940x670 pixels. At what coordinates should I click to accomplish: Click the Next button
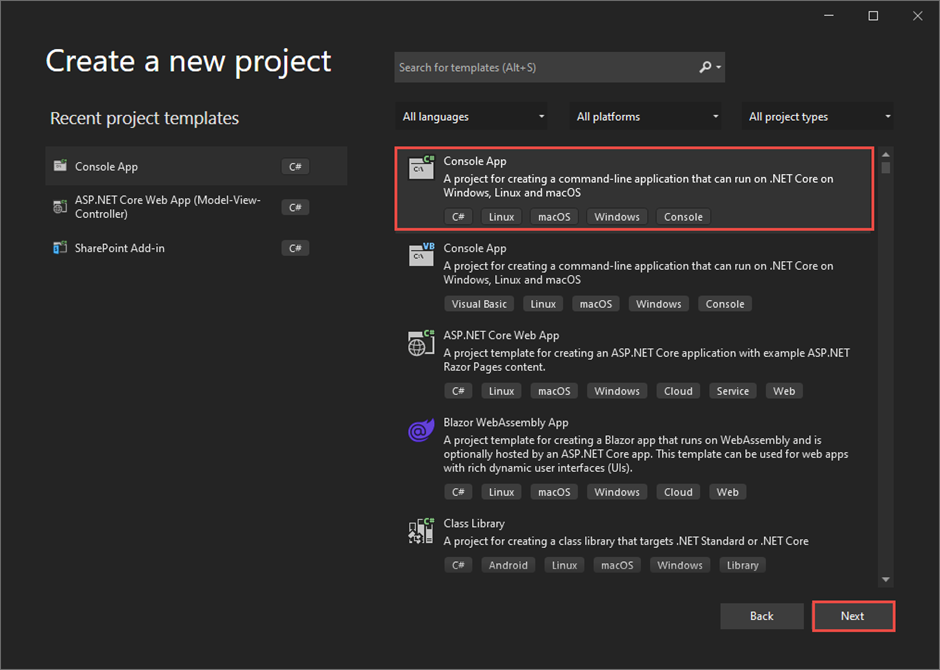pos(853,616)
